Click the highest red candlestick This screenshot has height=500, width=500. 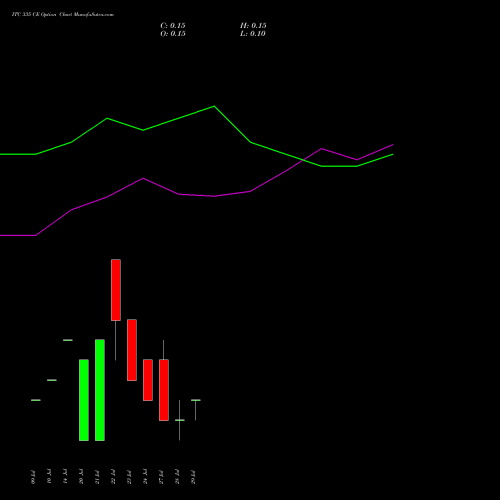116,290
